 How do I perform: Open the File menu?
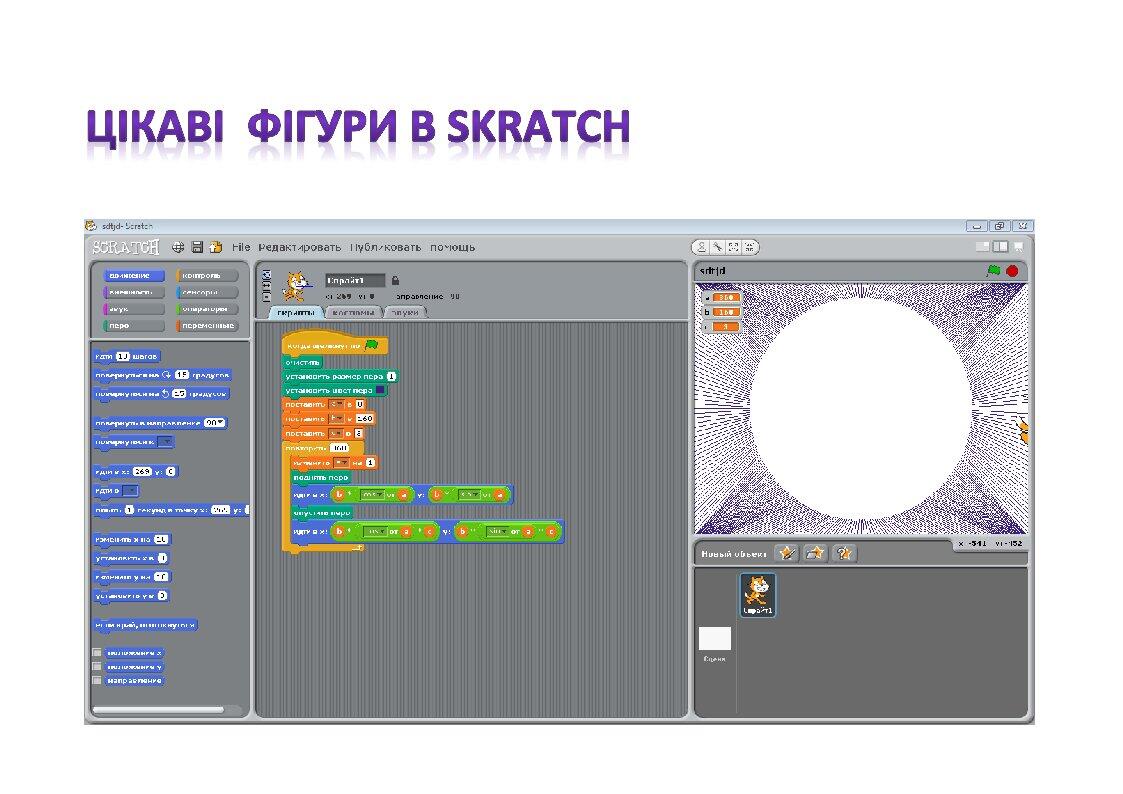tap(241, 247)
